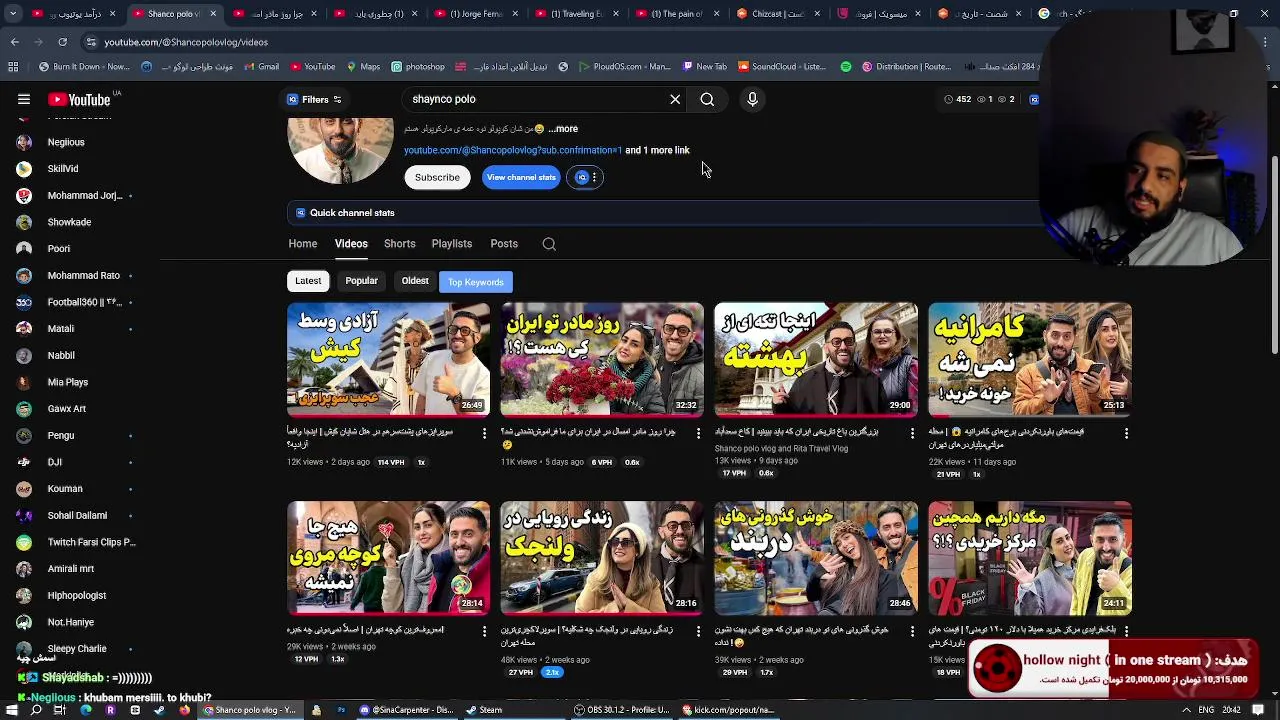Subscribe to the channel
The image size is (1280, 720).
coord(438,177)
